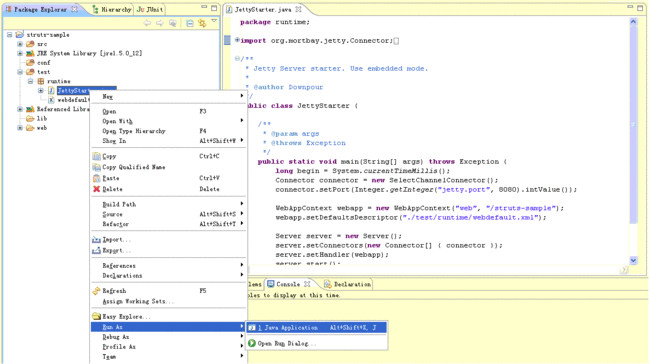This screenshot has height=364, width=650.
Task: Open the Team submenu
Action: [x=169, y=357]
